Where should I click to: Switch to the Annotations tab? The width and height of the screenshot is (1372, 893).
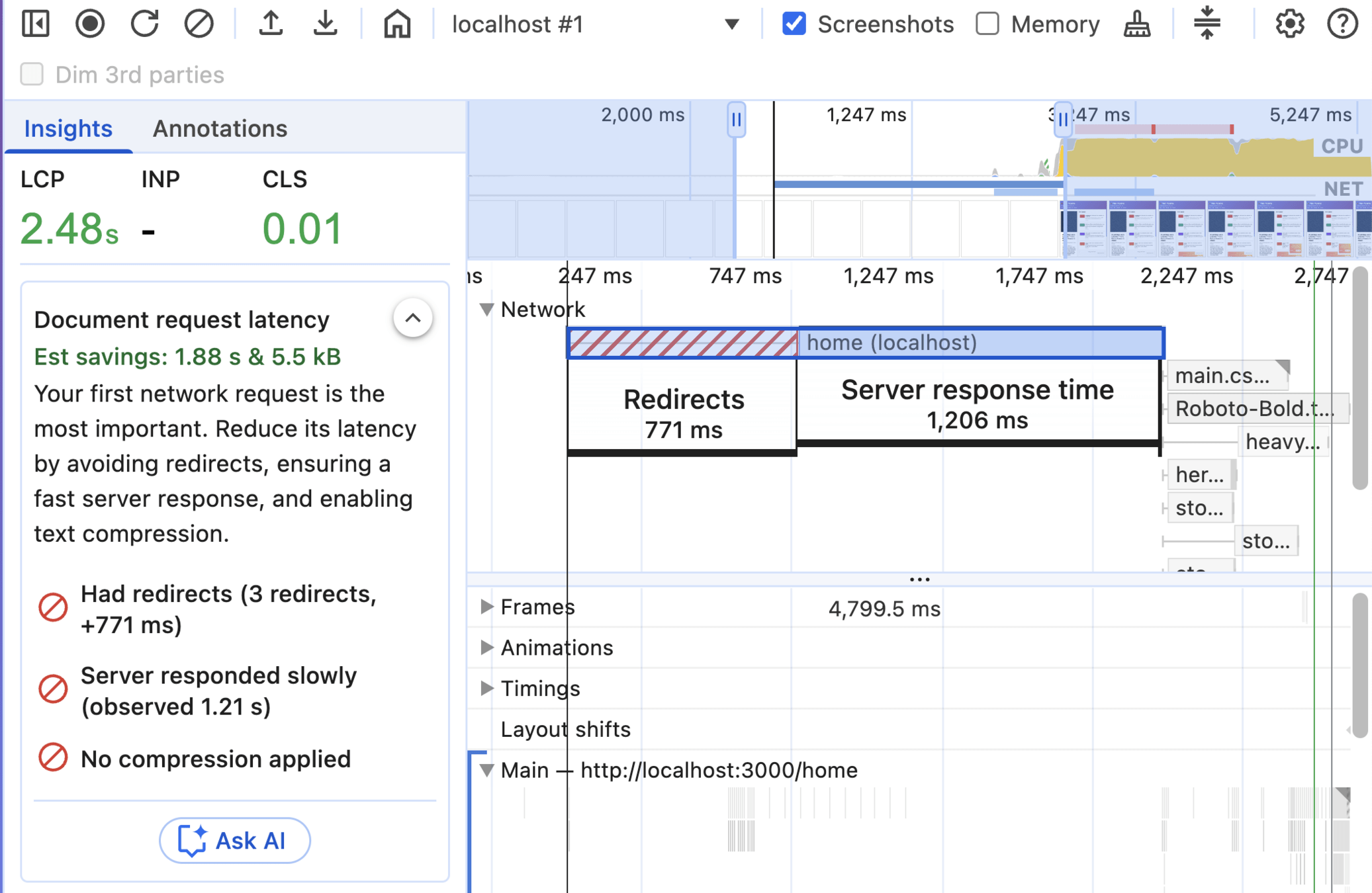click(220, 128)
